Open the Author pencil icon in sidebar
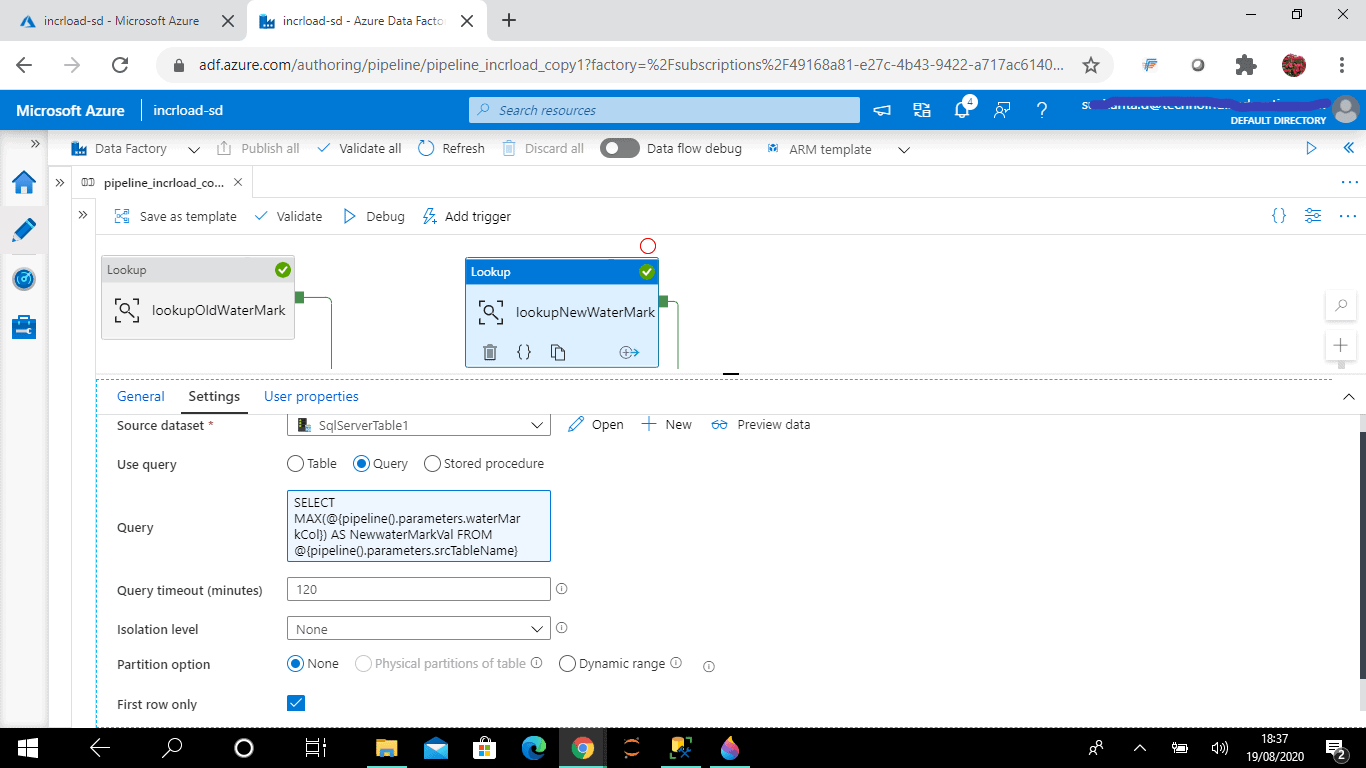This screenshot has height=768, width=1366. [24, 230]
